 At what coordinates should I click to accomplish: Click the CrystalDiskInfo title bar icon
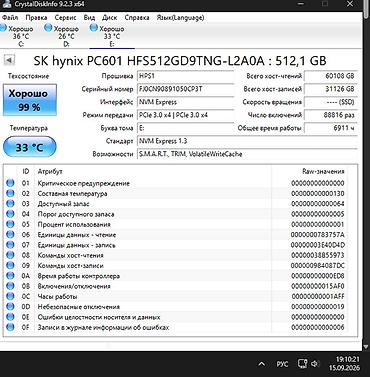[6, 4]
